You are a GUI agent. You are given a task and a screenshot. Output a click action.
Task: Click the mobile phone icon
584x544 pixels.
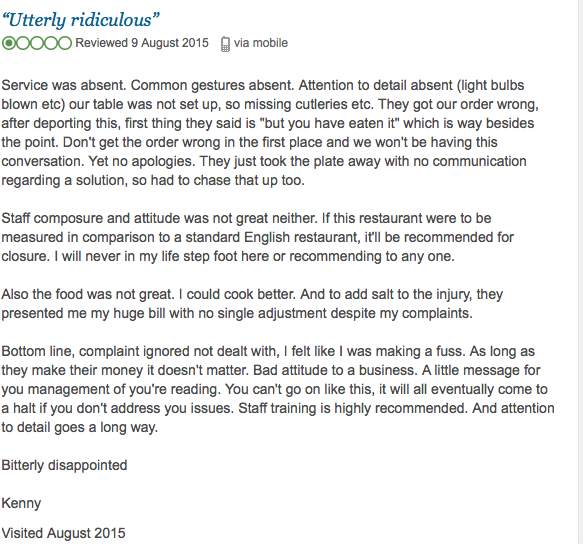tap(225, 44)
